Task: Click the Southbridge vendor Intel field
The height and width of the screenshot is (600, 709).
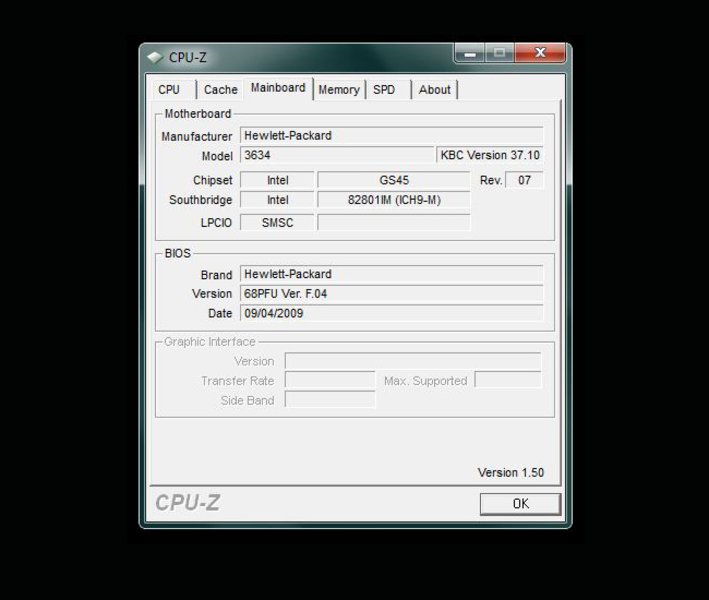Action: point(277,200)
